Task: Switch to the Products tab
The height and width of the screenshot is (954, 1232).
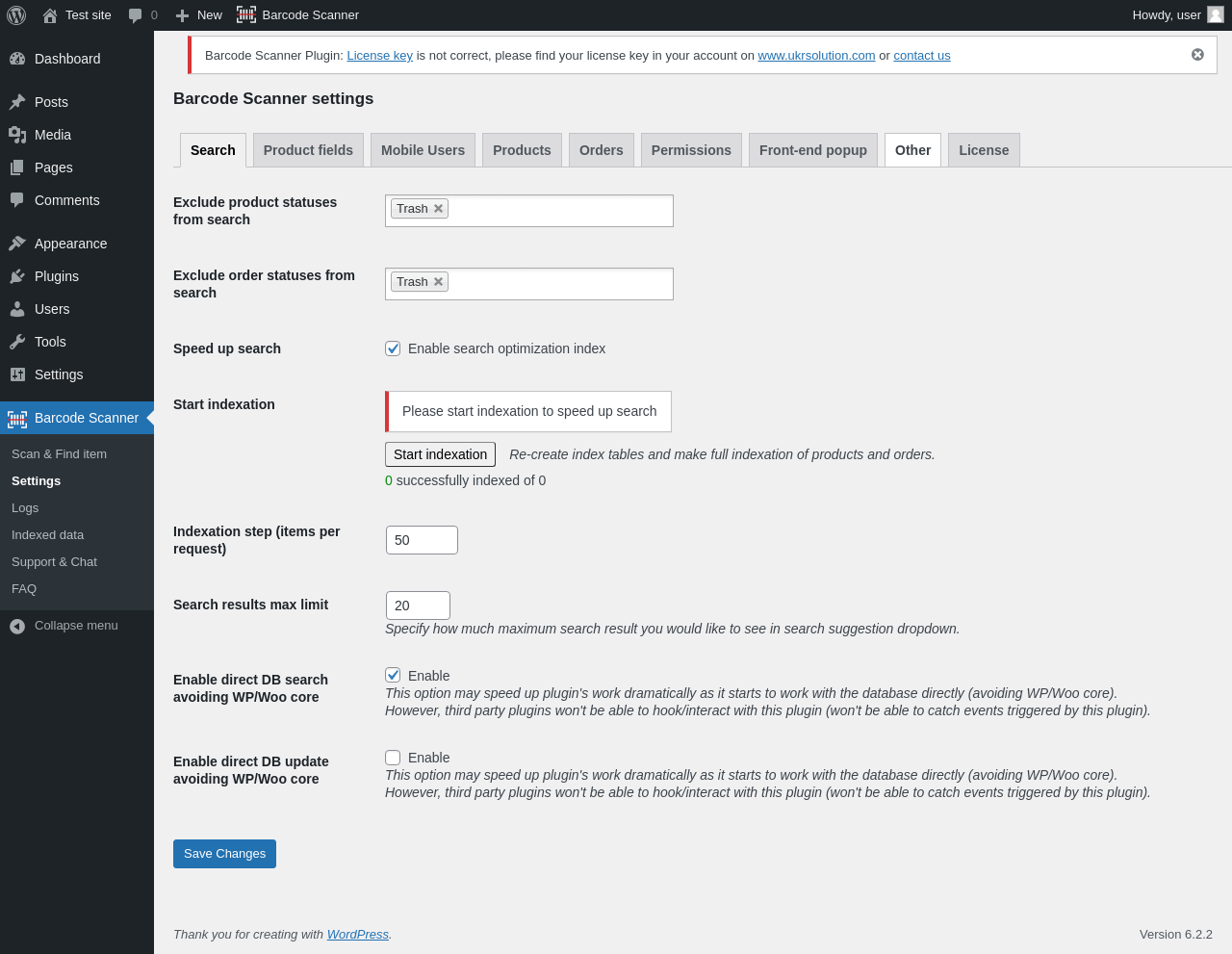Action: pos(522,150)
